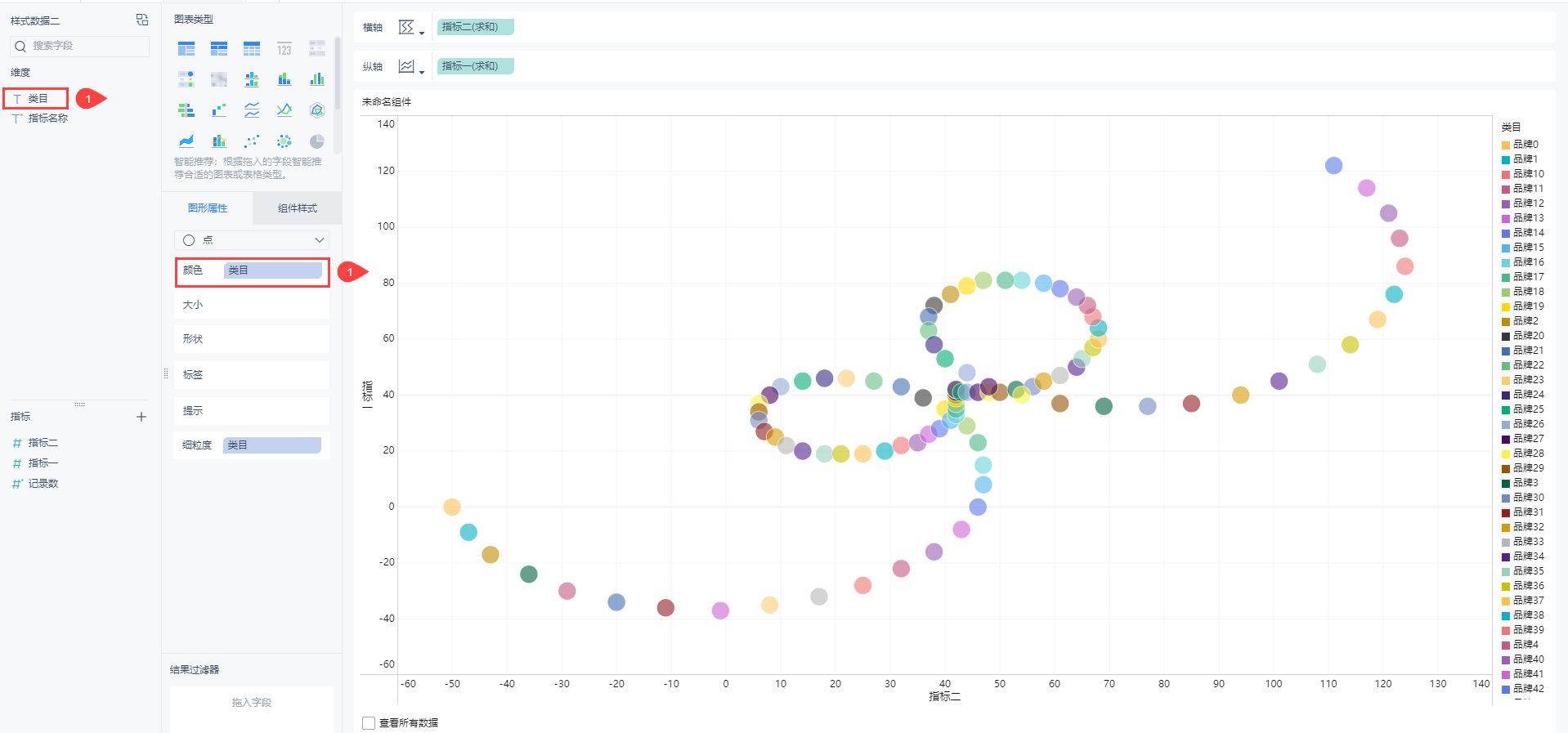Click the 品牌10 legend label
The width and height of the screenshot is (1568, 733).
coord(1529,174)
